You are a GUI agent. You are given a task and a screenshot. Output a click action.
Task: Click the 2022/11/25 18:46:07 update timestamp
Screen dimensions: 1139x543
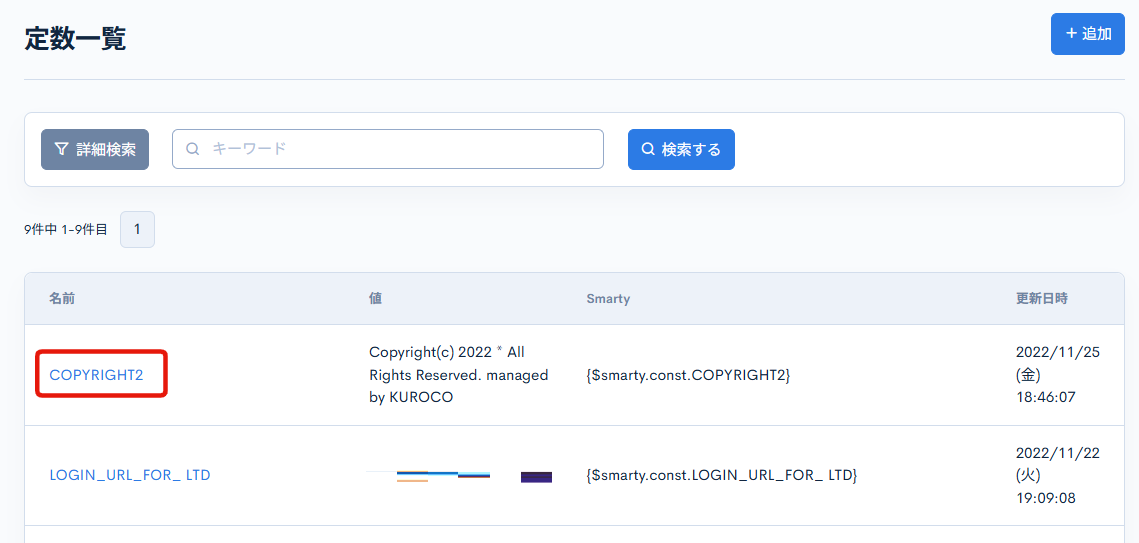(x=1057, y=375)
